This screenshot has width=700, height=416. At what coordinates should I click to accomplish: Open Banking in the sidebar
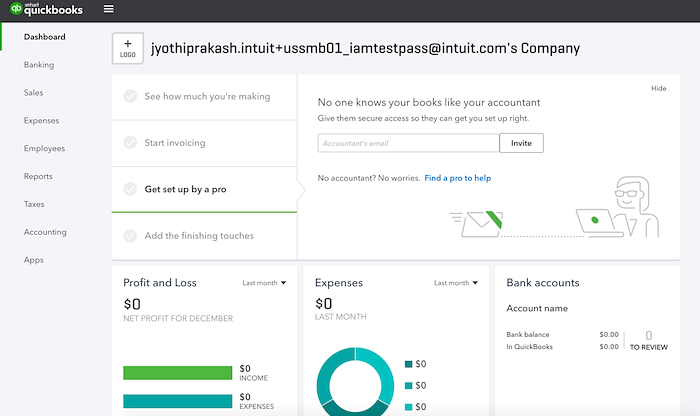coord(39,65)
